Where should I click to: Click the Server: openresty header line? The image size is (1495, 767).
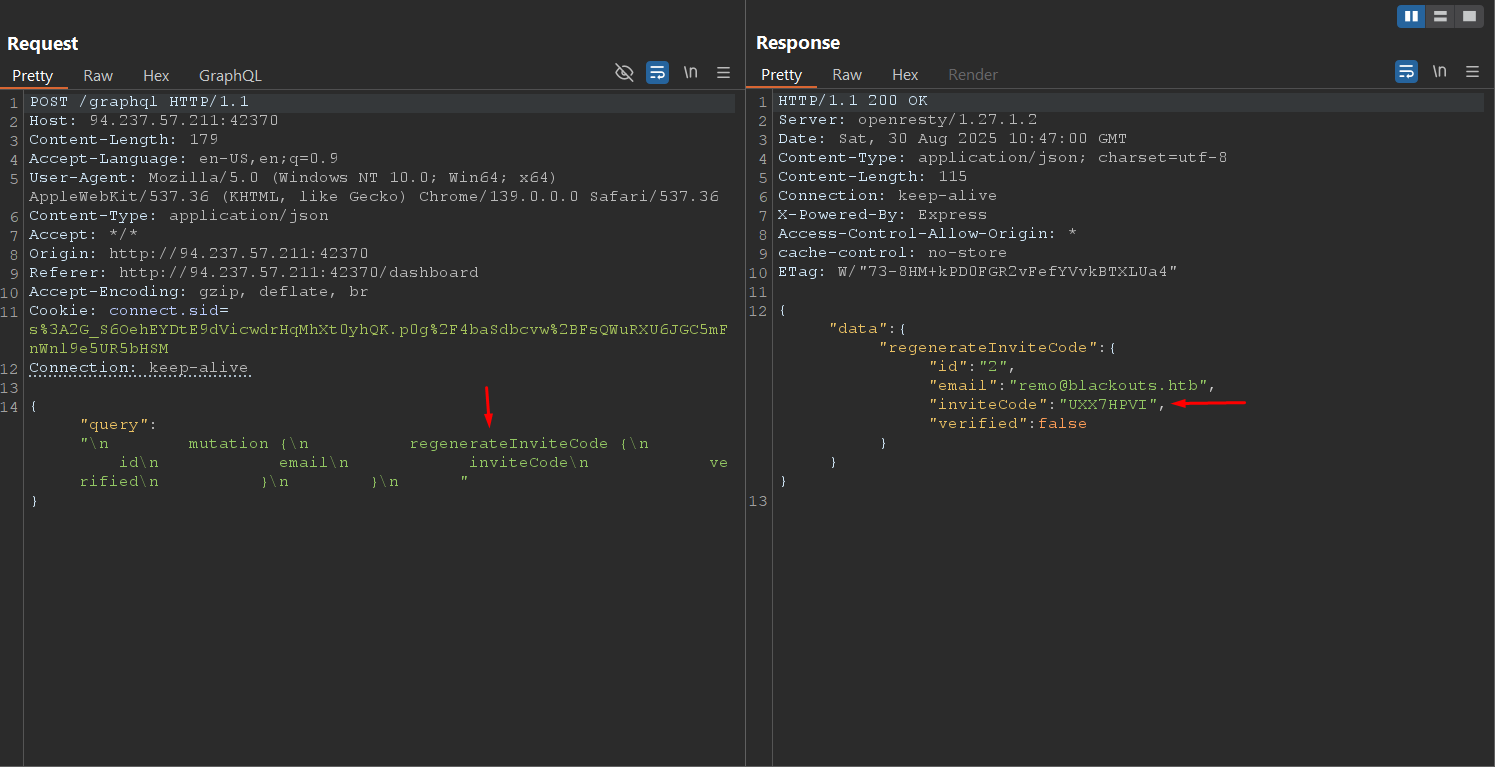(908, 120)
